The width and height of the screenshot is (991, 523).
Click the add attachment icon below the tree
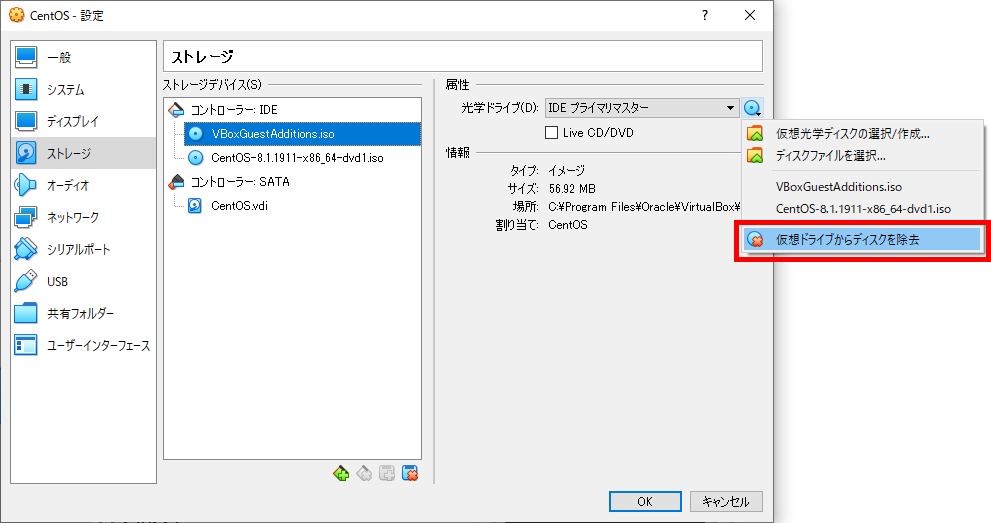click(387, 473)
